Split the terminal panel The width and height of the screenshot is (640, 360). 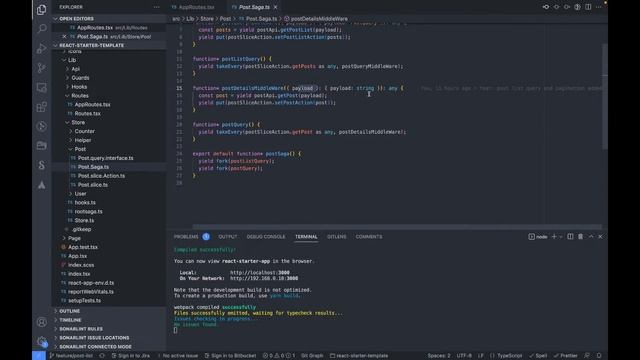(570, 237)
